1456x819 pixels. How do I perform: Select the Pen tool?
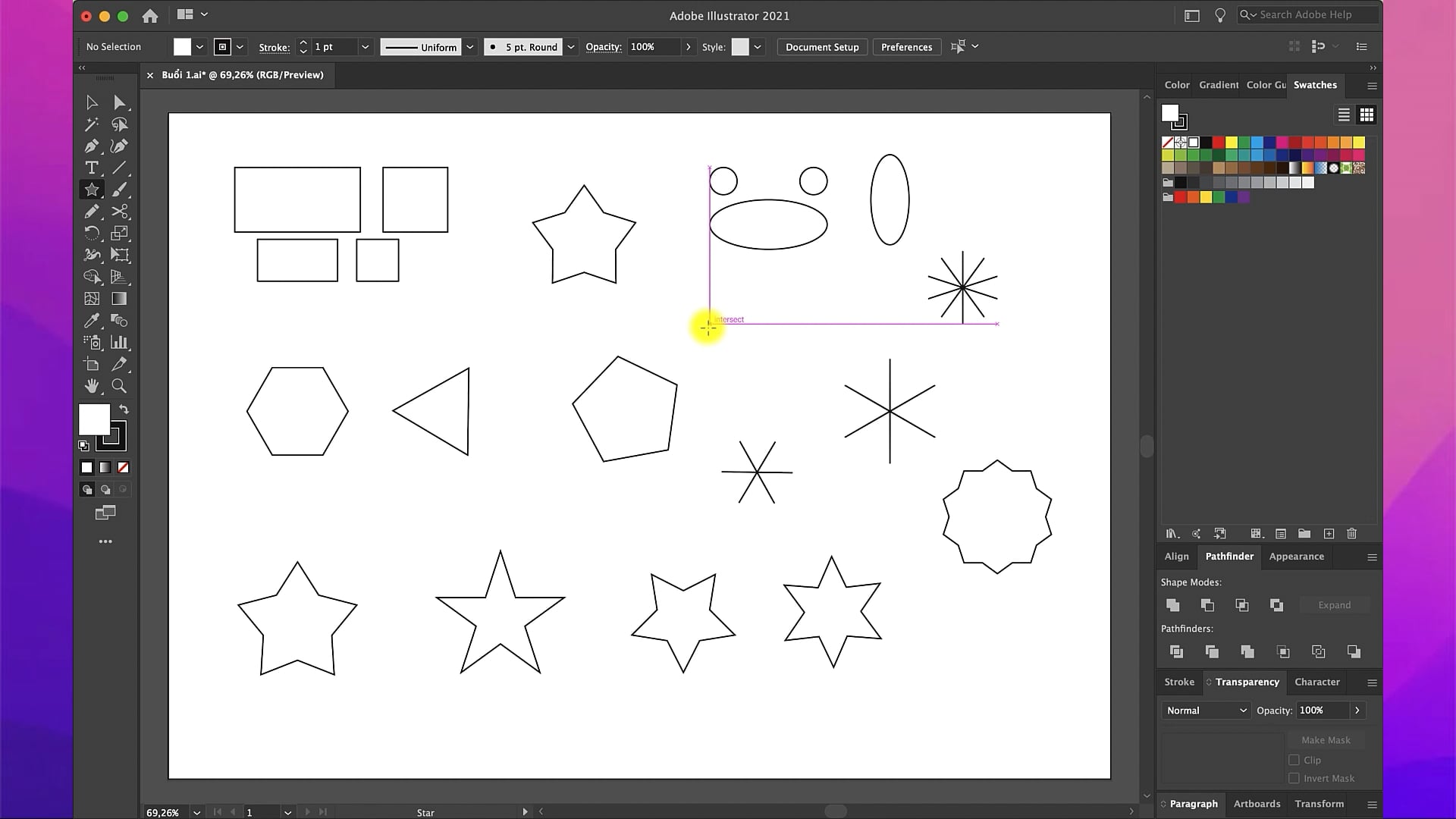(92, 146)
